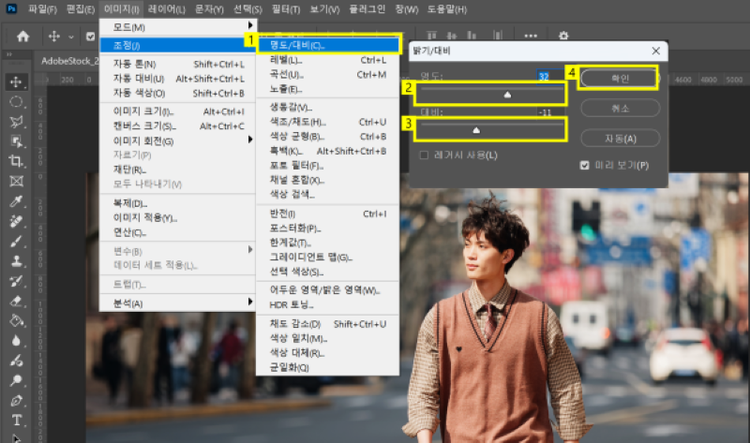Viewport: 750px width, 443px height.
Task: Choose 레벨(L) from adjustments submenu
Action: [x=328, y=60]
